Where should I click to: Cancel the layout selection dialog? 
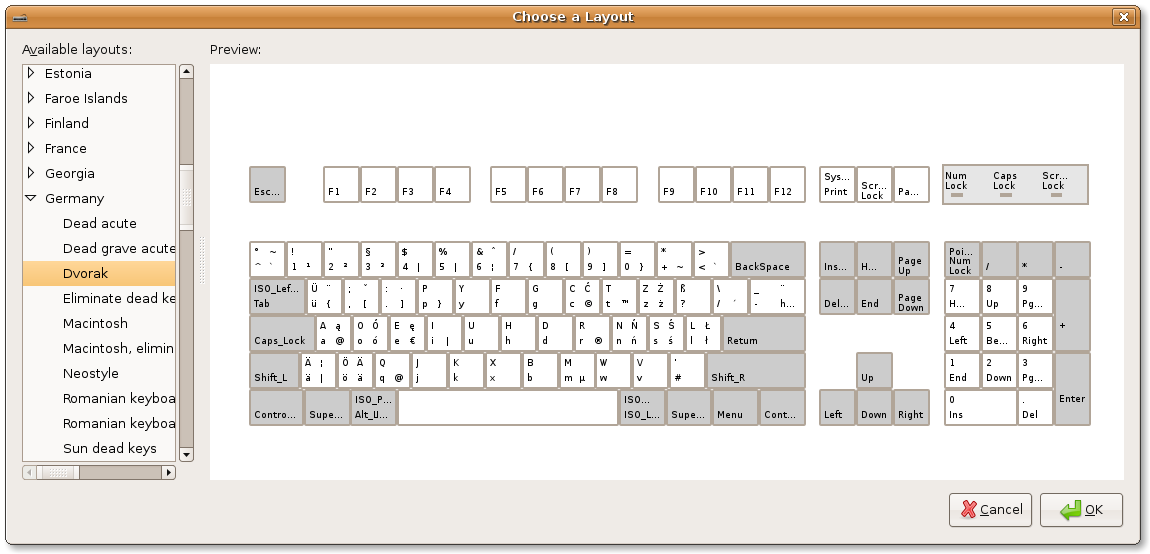point(990,510)
